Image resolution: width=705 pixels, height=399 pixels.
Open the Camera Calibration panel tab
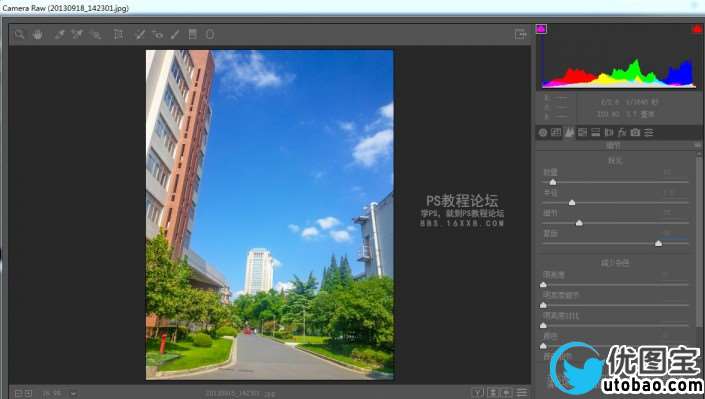[635, 132]
